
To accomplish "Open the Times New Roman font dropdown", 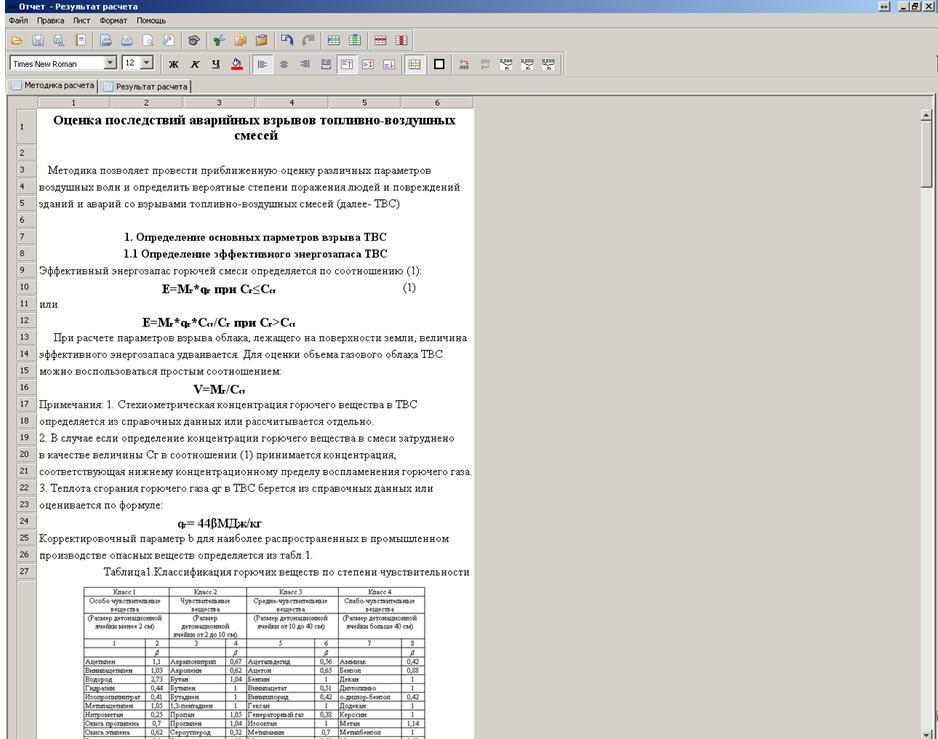I will coord(110,64).
